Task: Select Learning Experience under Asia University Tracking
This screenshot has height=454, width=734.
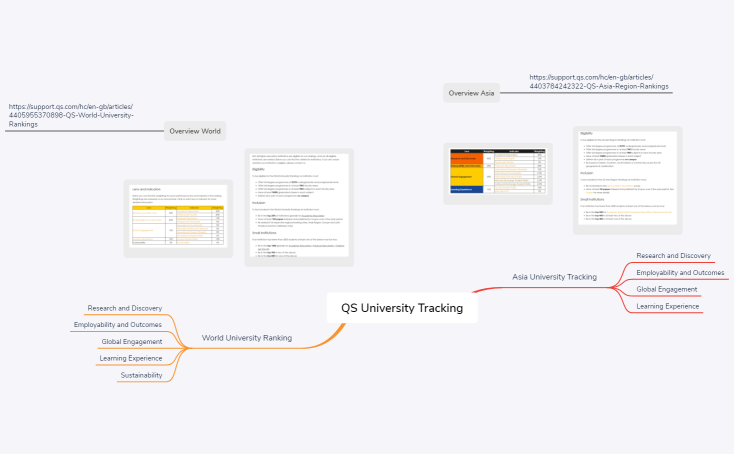Action: [669, 306]
